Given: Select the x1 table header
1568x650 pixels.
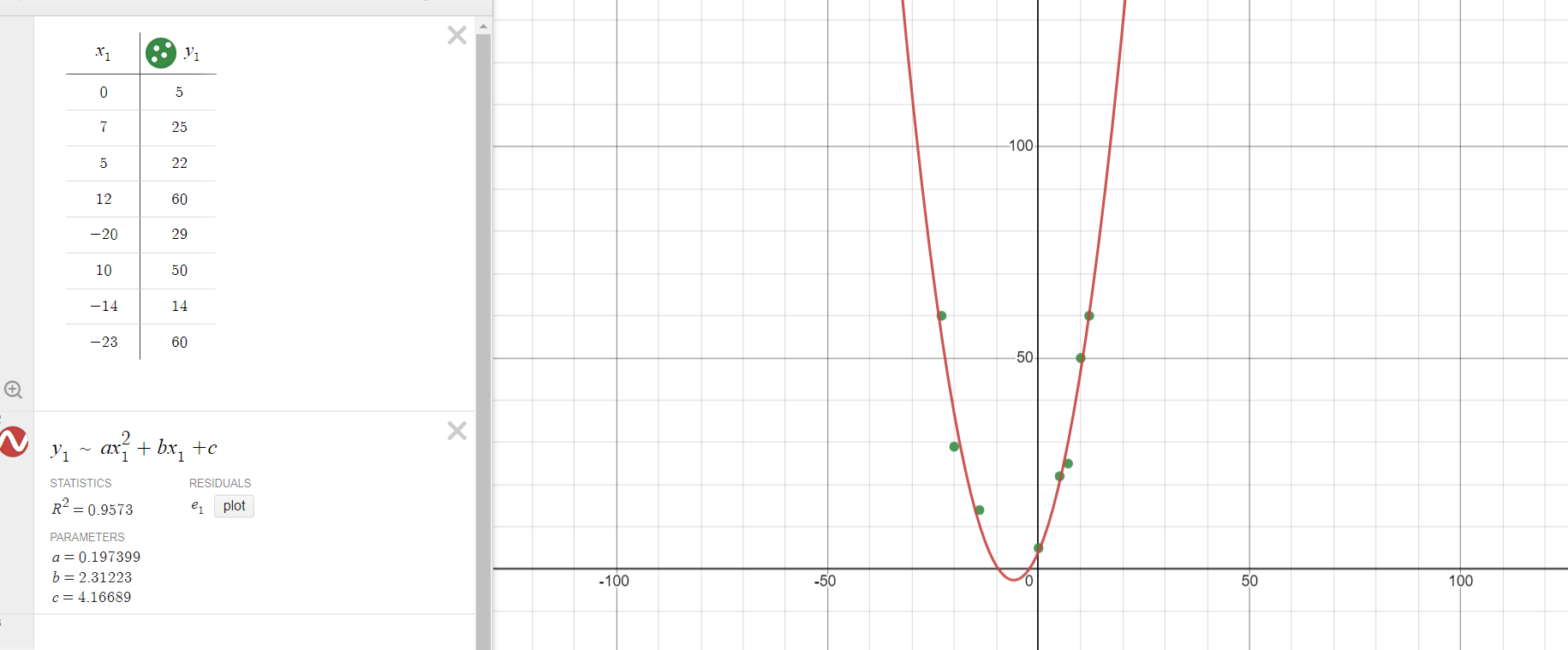Looking at the screenshot, I should coord(103,53).
